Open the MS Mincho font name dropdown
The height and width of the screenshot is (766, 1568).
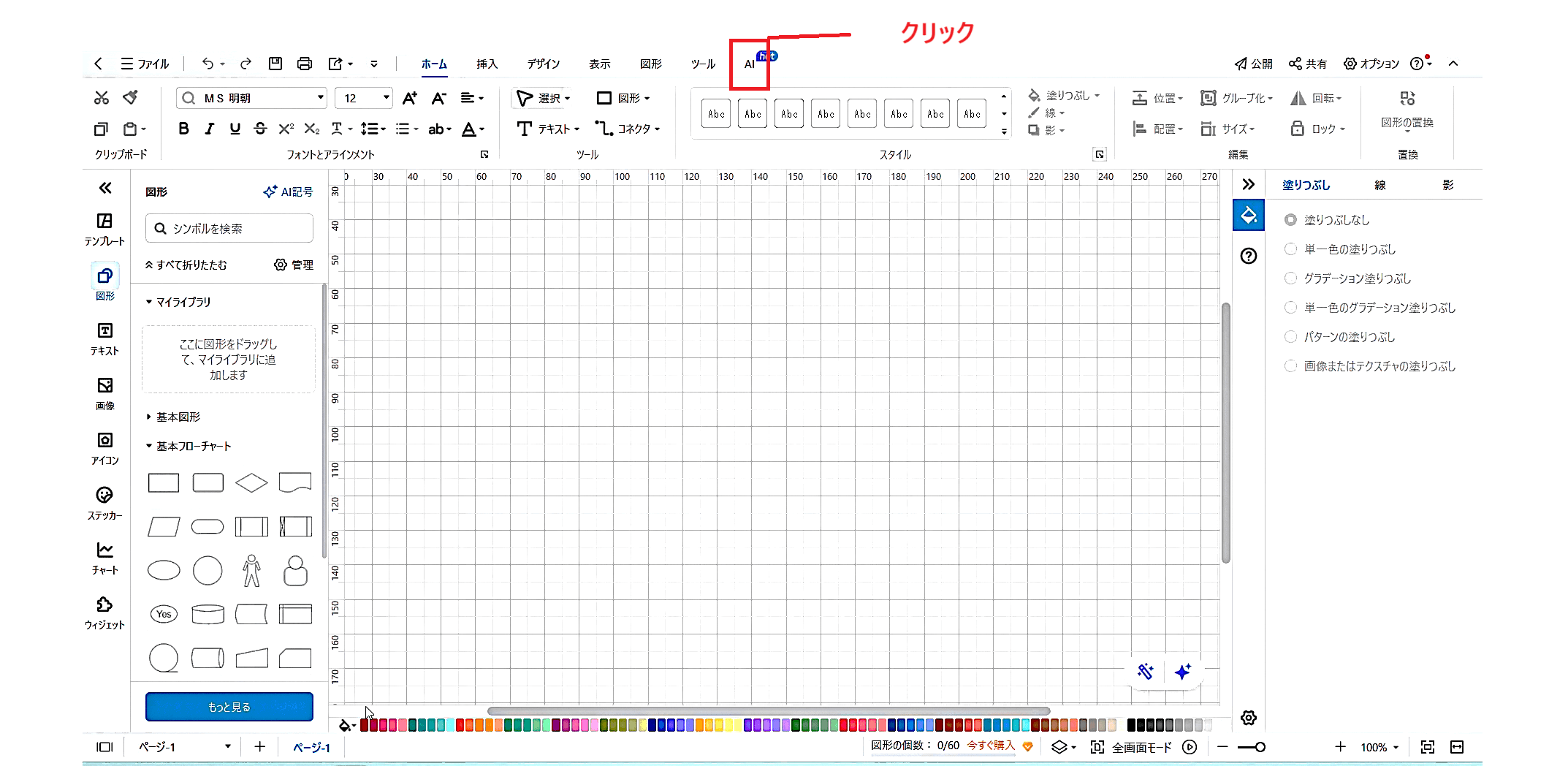coord(320,97)
